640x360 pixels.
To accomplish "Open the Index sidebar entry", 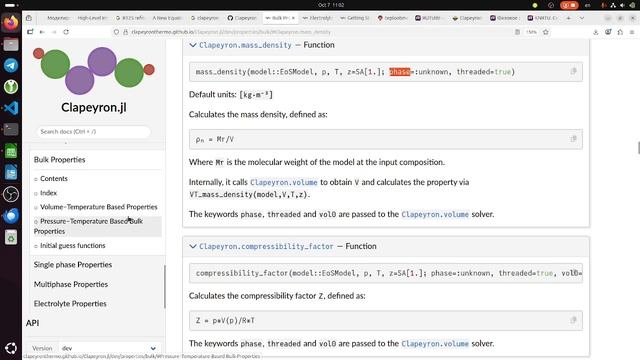I will point(49,193).
